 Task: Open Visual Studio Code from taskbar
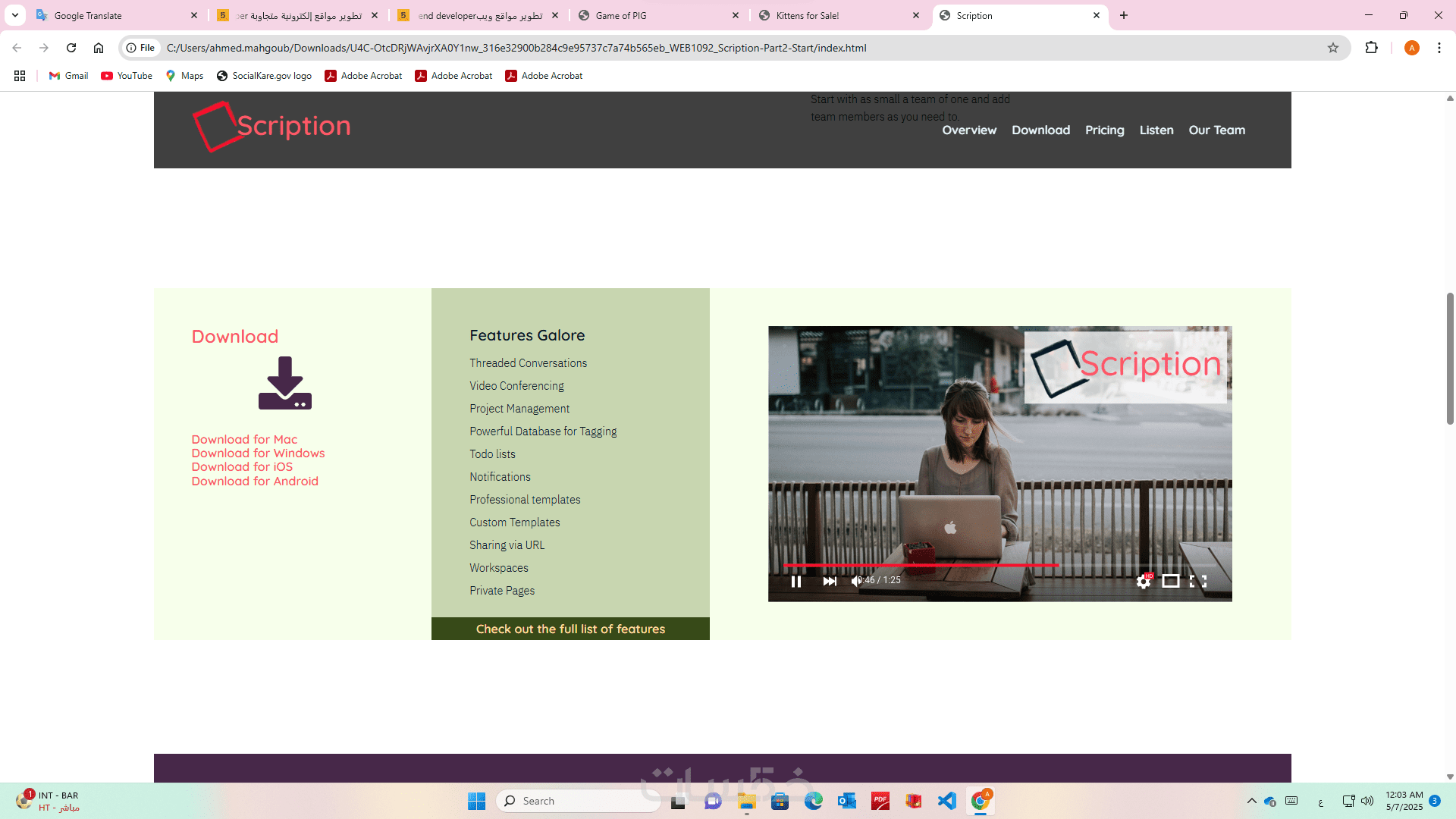pos(946,801)
